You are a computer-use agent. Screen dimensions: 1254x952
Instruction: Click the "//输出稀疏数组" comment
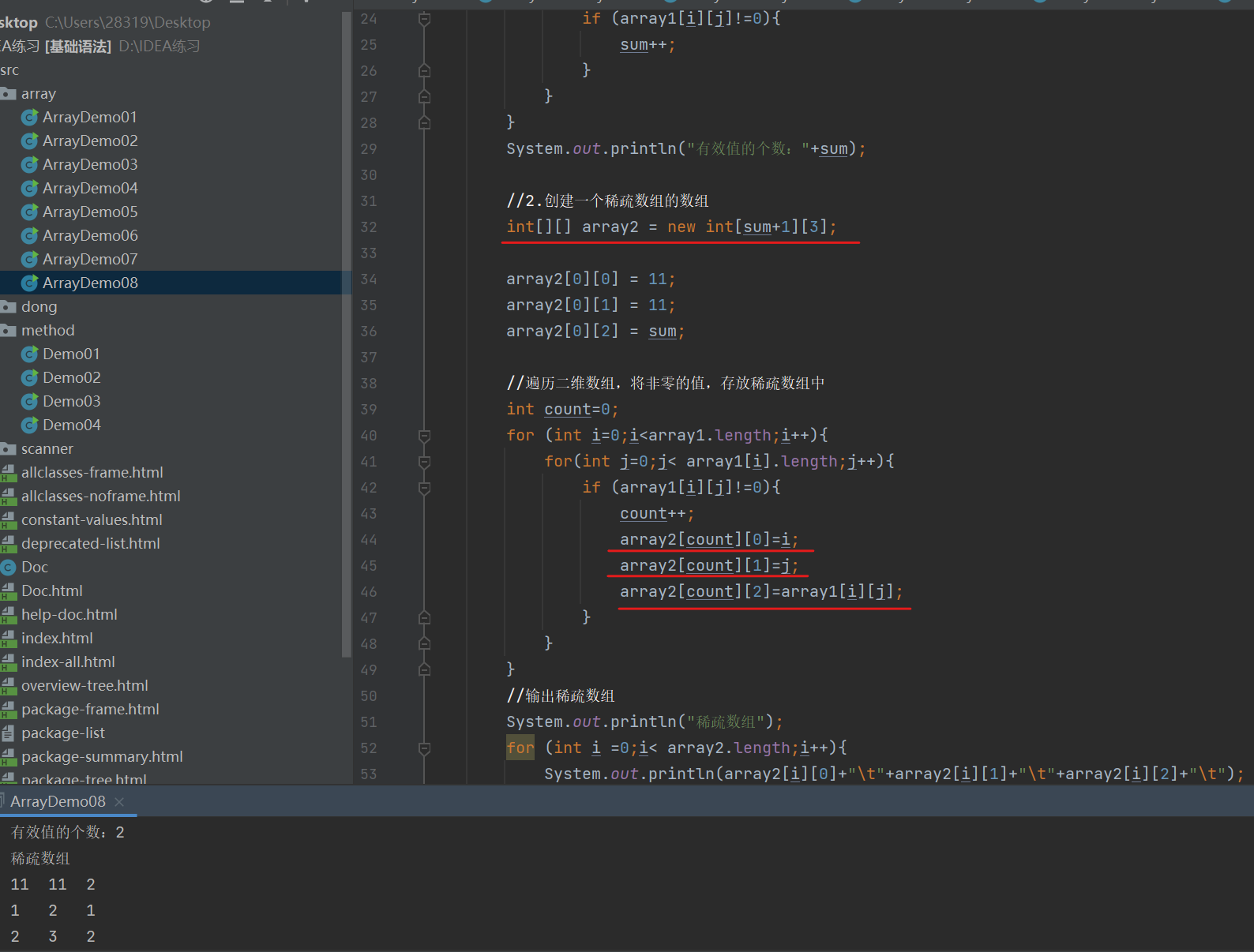tap(561, 696)
